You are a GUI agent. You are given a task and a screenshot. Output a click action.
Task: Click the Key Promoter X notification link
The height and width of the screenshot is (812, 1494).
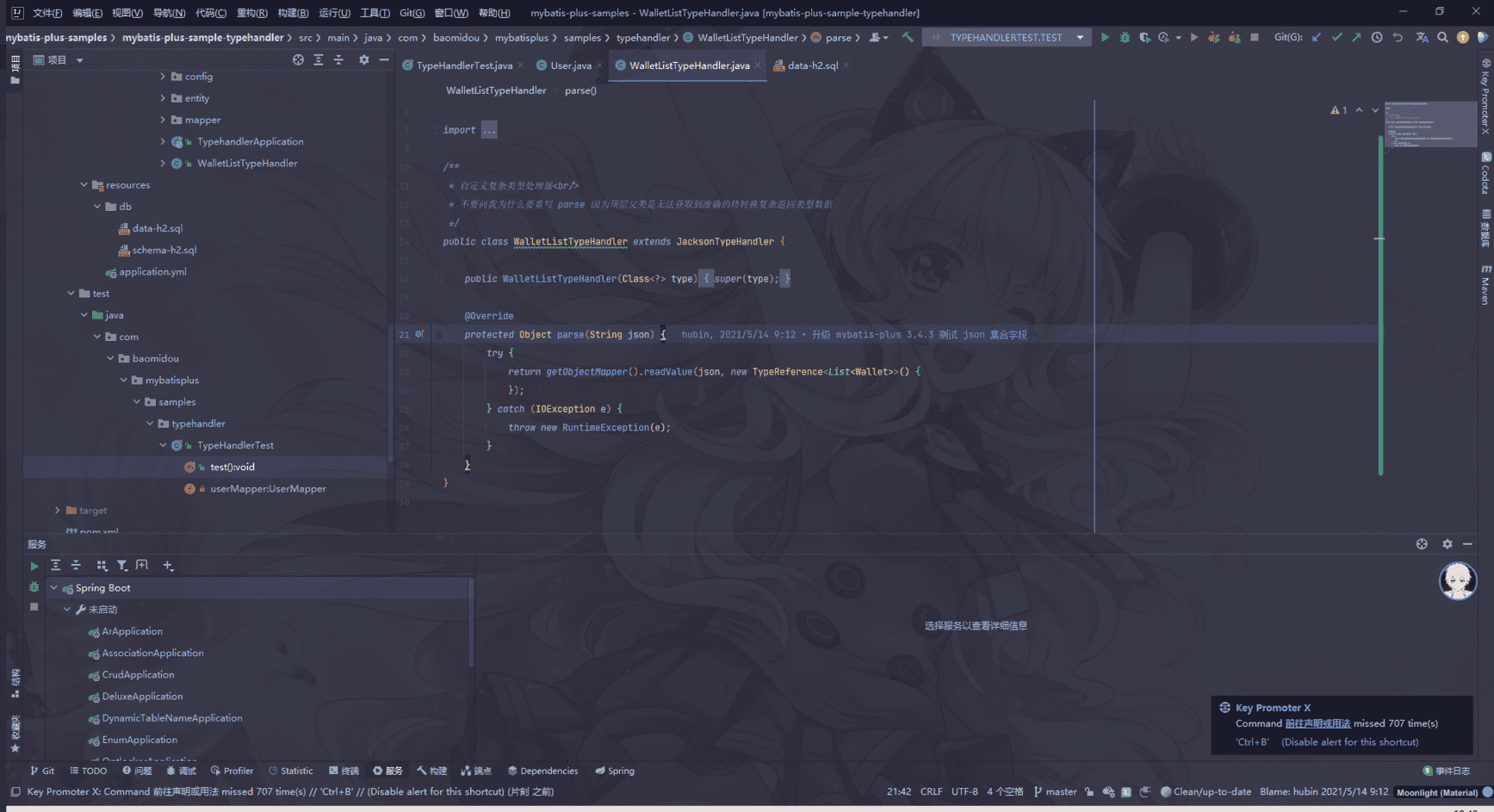coord(1317,723)
